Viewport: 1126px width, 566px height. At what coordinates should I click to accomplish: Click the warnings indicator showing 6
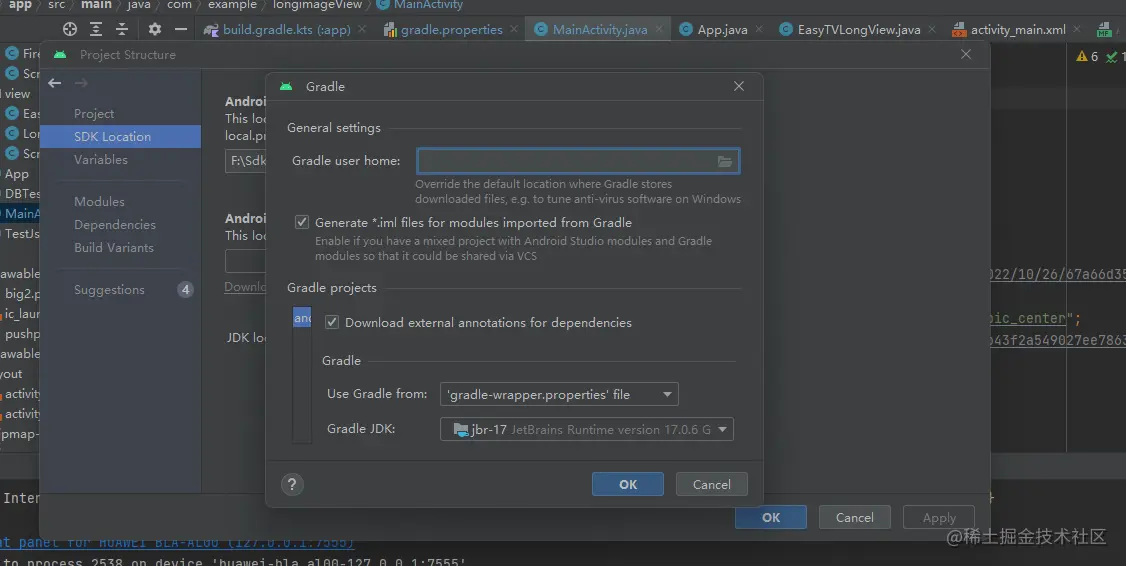(1087, 56)
